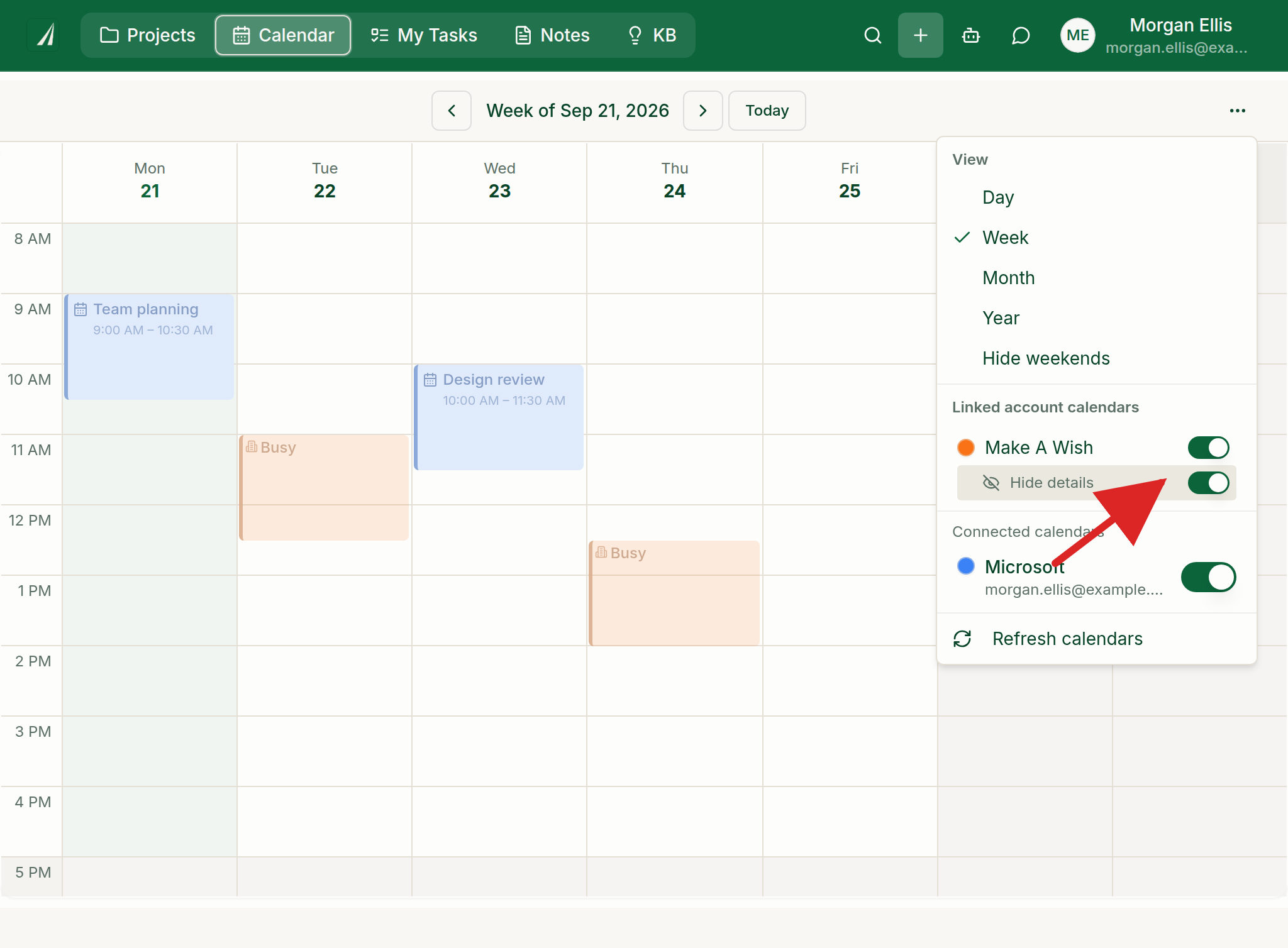This screenshot has width=1288, height=948.
Task: Open the Team planning event
Action: (150, 347)
